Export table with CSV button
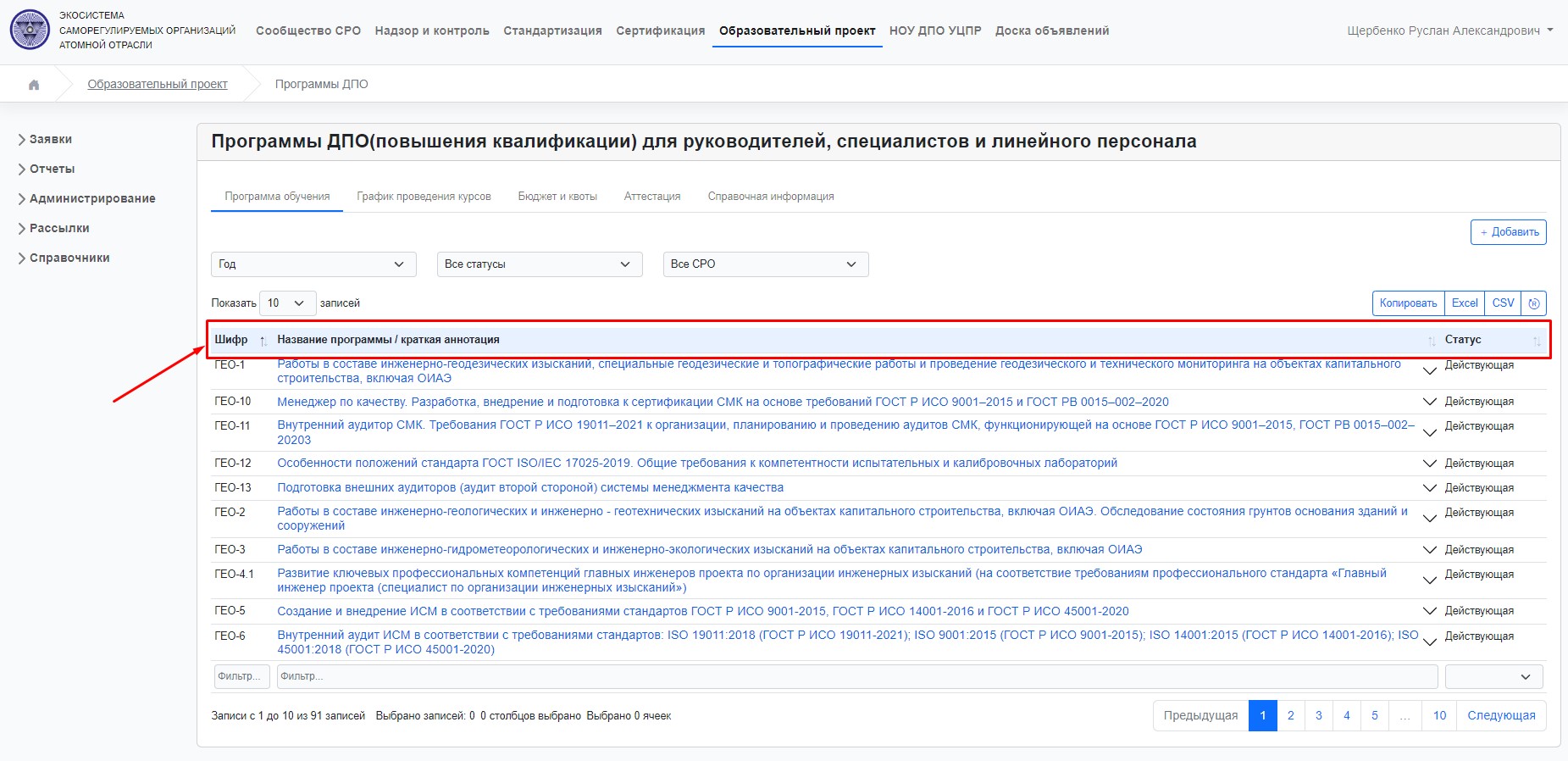This screenshot has height=761, width=1568. tap(1504, 303)
